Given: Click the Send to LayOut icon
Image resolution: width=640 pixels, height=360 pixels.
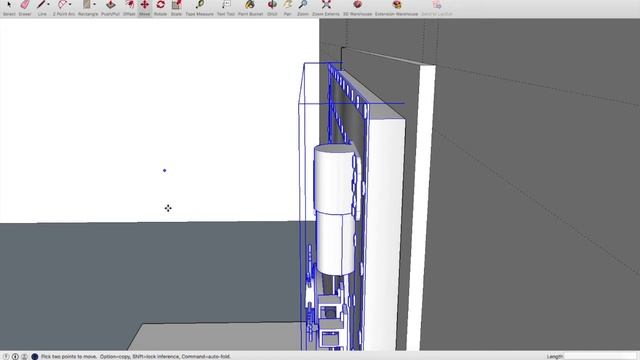Looking at the screenshot, I should point(437,5).
